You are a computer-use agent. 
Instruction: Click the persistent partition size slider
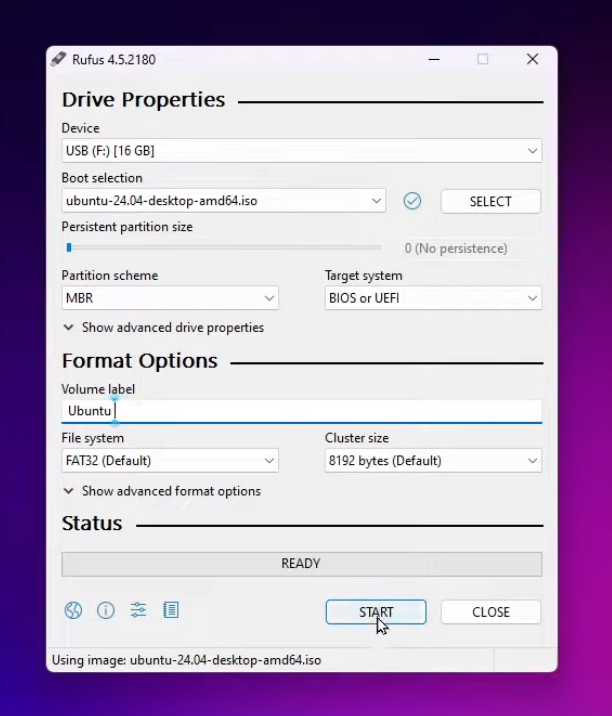[x=224, y=247]
